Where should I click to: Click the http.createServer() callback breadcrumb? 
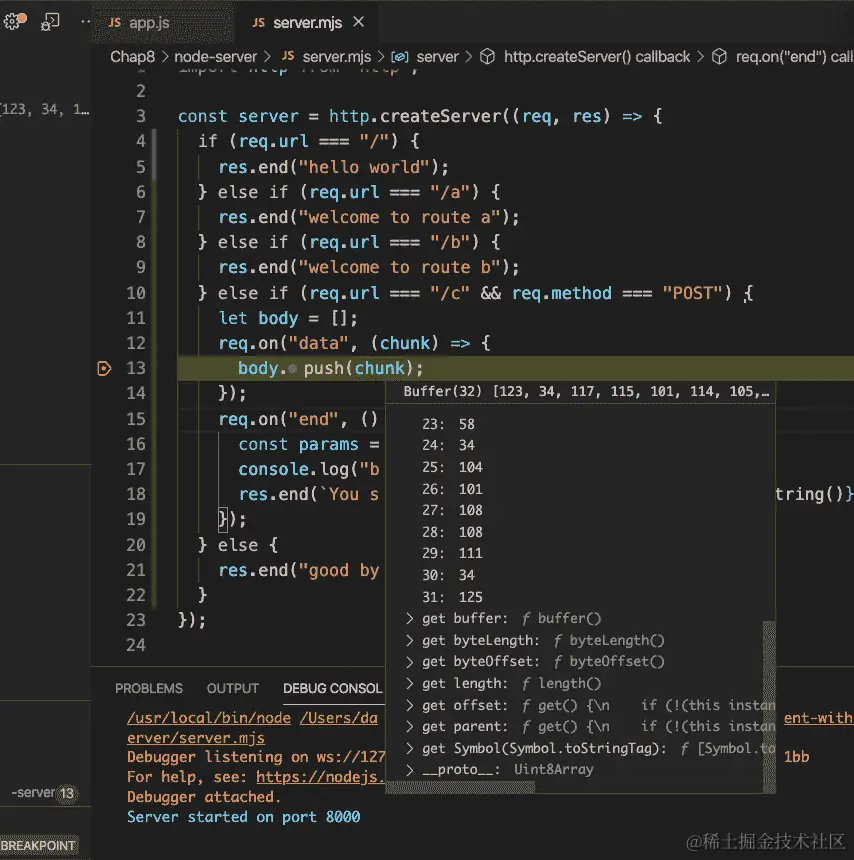[x=586, y=56]
